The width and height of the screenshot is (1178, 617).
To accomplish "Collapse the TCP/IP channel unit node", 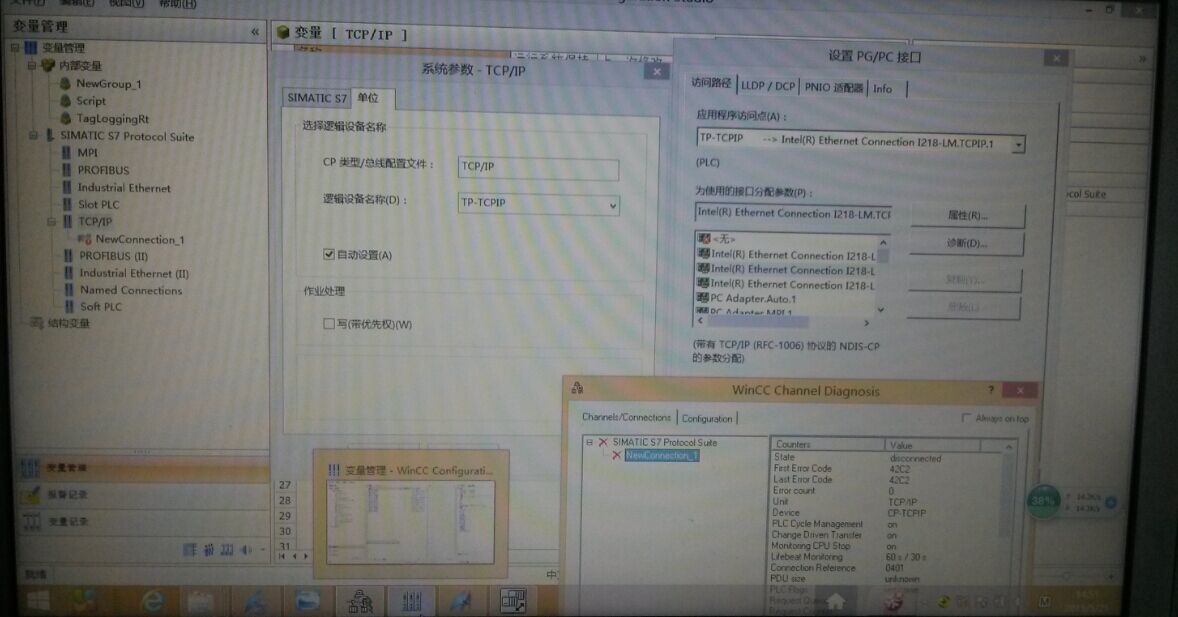I will [x=51, y=222].
